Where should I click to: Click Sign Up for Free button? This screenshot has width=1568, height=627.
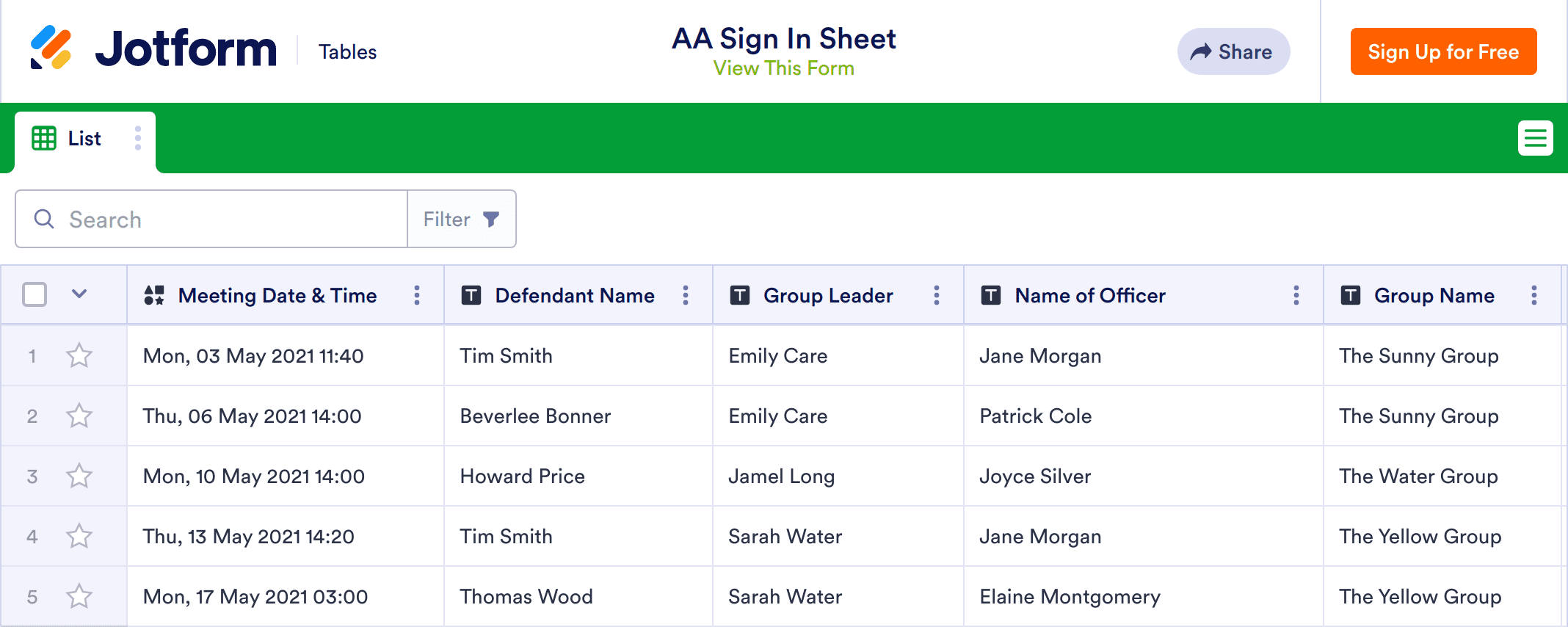pos(1443,51)
